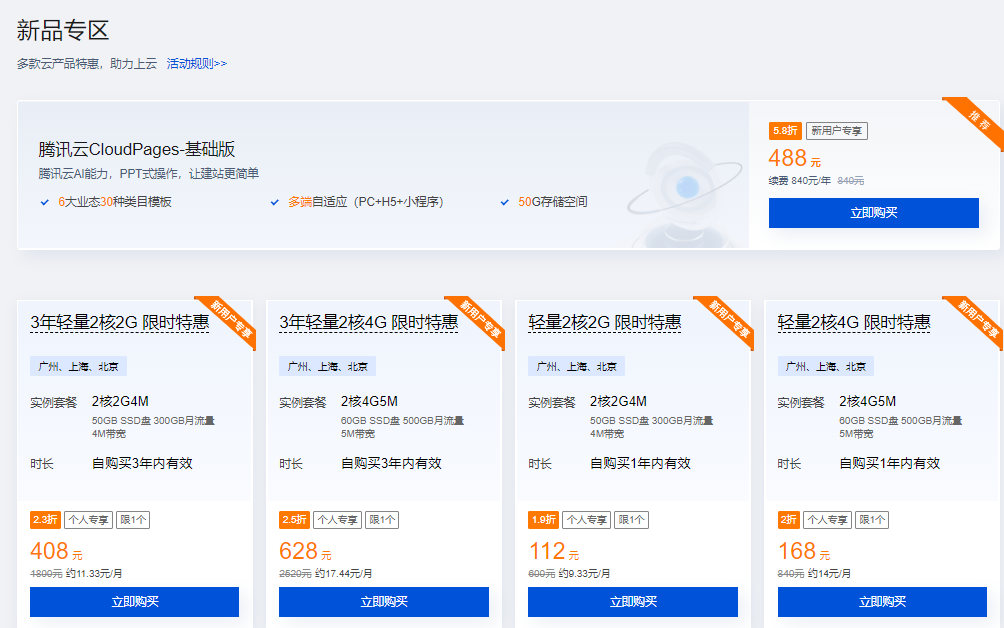Click region tag 广州、上海、北京 on 轻量2核2G card
1004x628 pixels.
pyautogui.click(x=576, y=366)
